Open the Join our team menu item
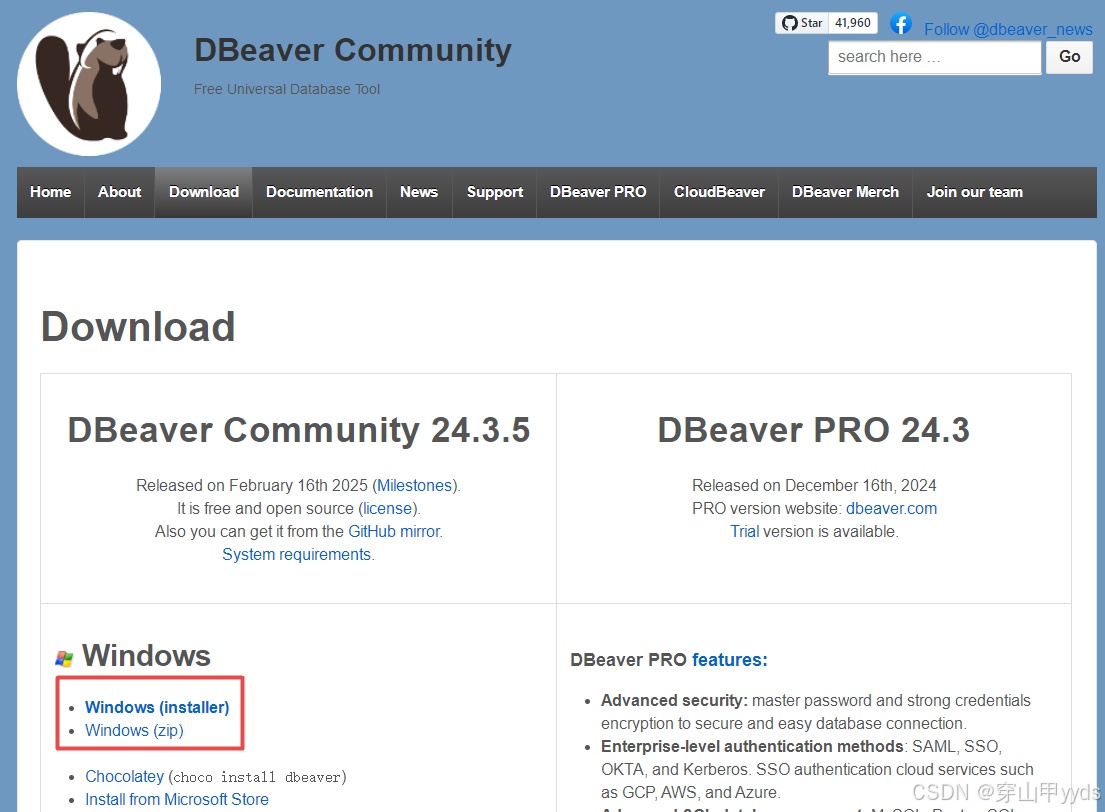 (974, 192)
